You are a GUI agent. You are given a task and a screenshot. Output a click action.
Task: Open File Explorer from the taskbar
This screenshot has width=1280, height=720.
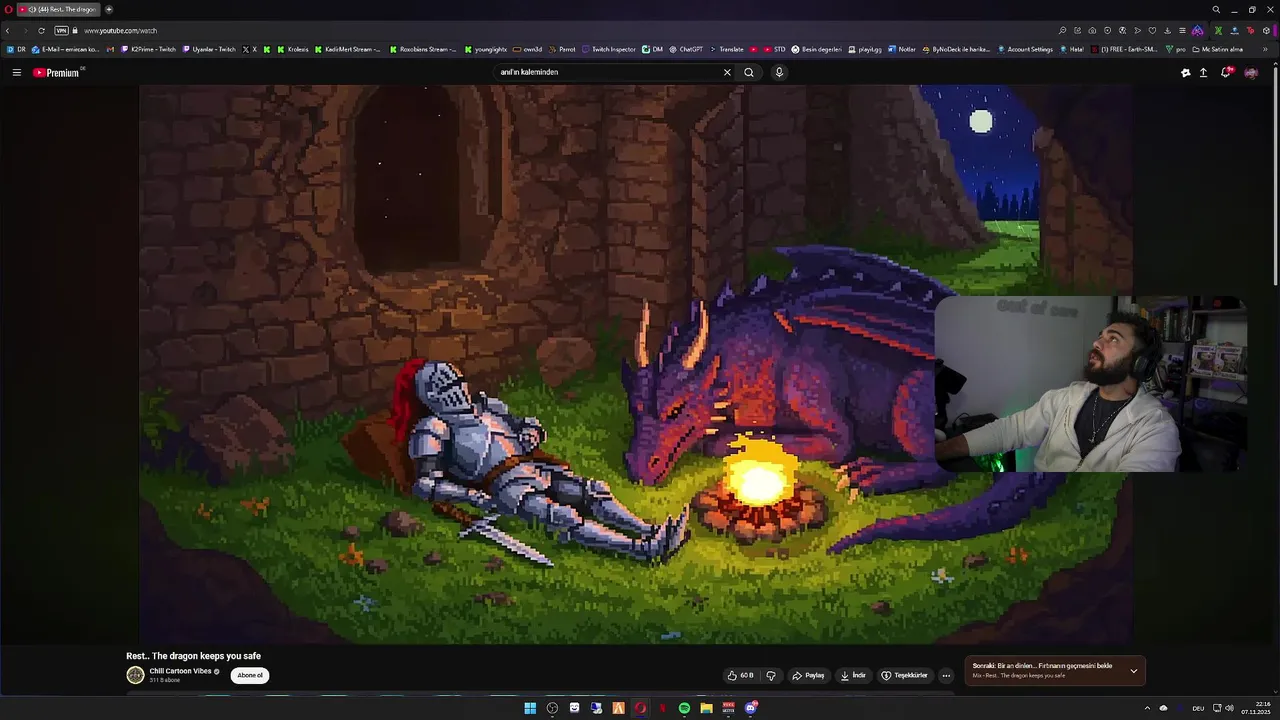pyautogui.click(x=706, y=708)
